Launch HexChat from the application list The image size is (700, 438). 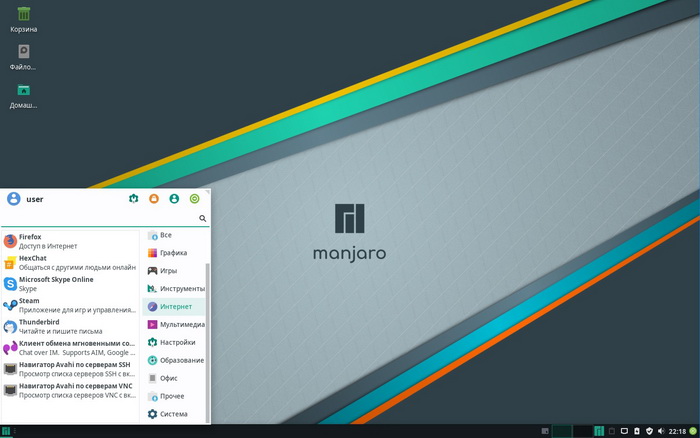click(70, 263)
